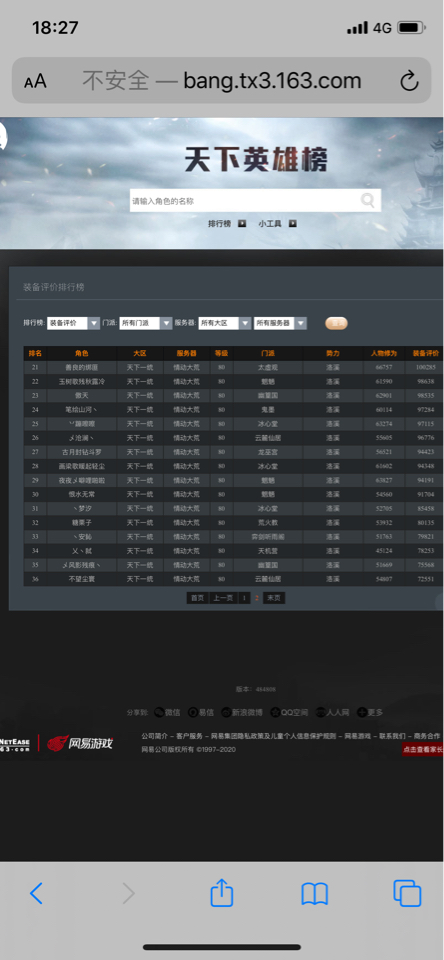Share via 微信 icon
Screen dimensions: 444x960
[159, 712]
